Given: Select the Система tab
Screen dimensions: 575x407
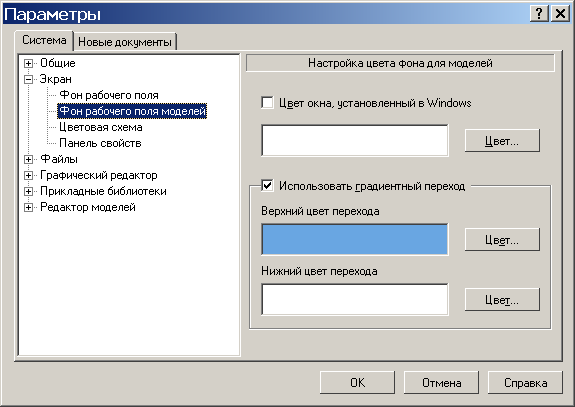Looking at the screenshot, I should (x=44, y=40).
